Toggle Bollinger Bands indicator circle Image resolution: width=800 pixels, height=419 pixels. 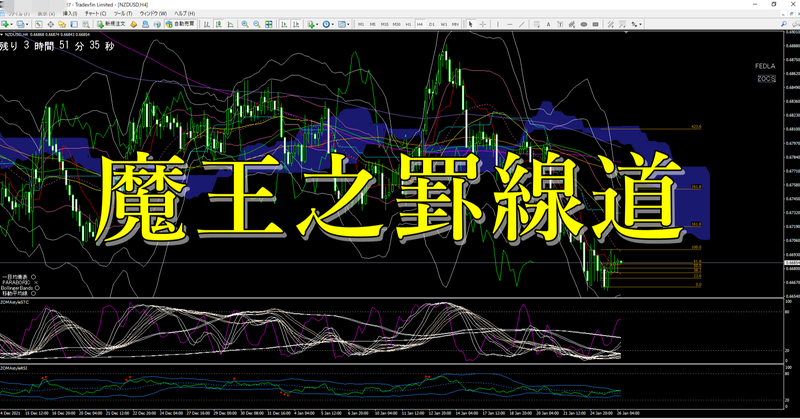37,288
